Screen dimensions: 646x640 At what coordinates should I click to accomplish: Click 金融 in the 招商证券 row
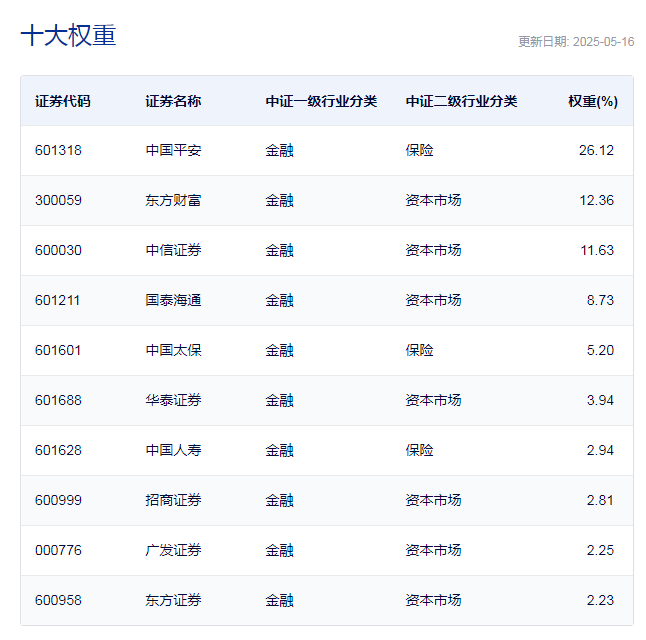pyautogui.click(x=279, y=500)
